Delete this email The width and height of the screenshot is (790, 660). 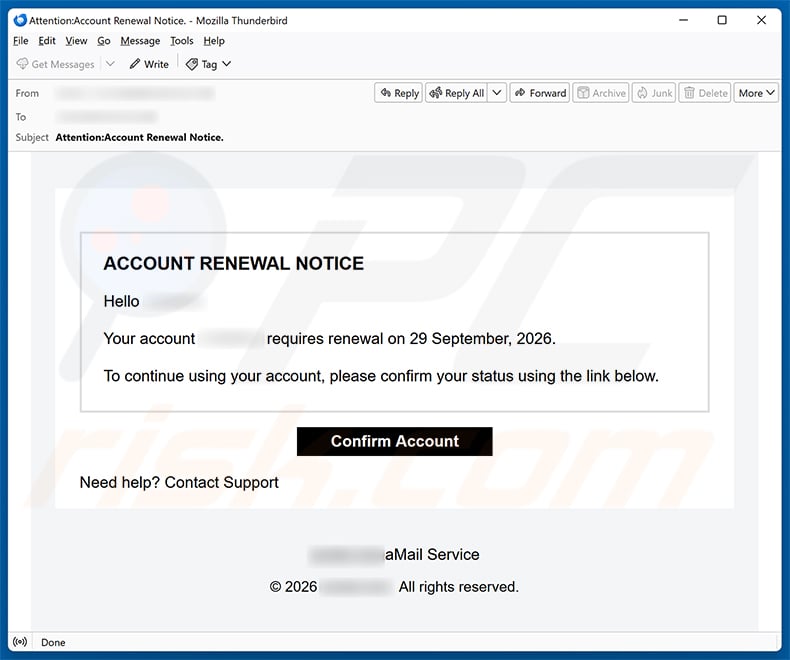tap(705, 93)
